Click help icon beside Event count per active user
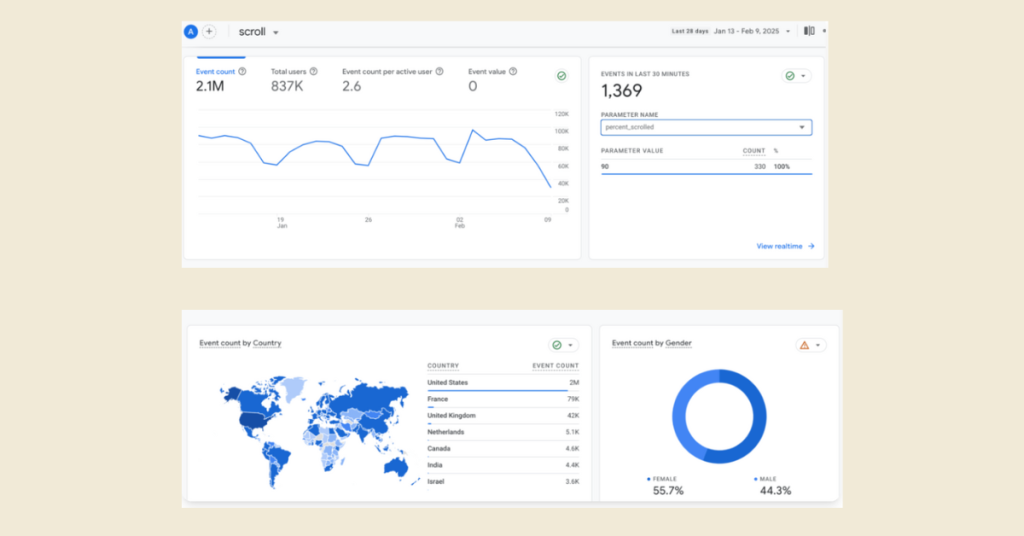Viewport: 1024px width, 536px height. click(440, 72)
